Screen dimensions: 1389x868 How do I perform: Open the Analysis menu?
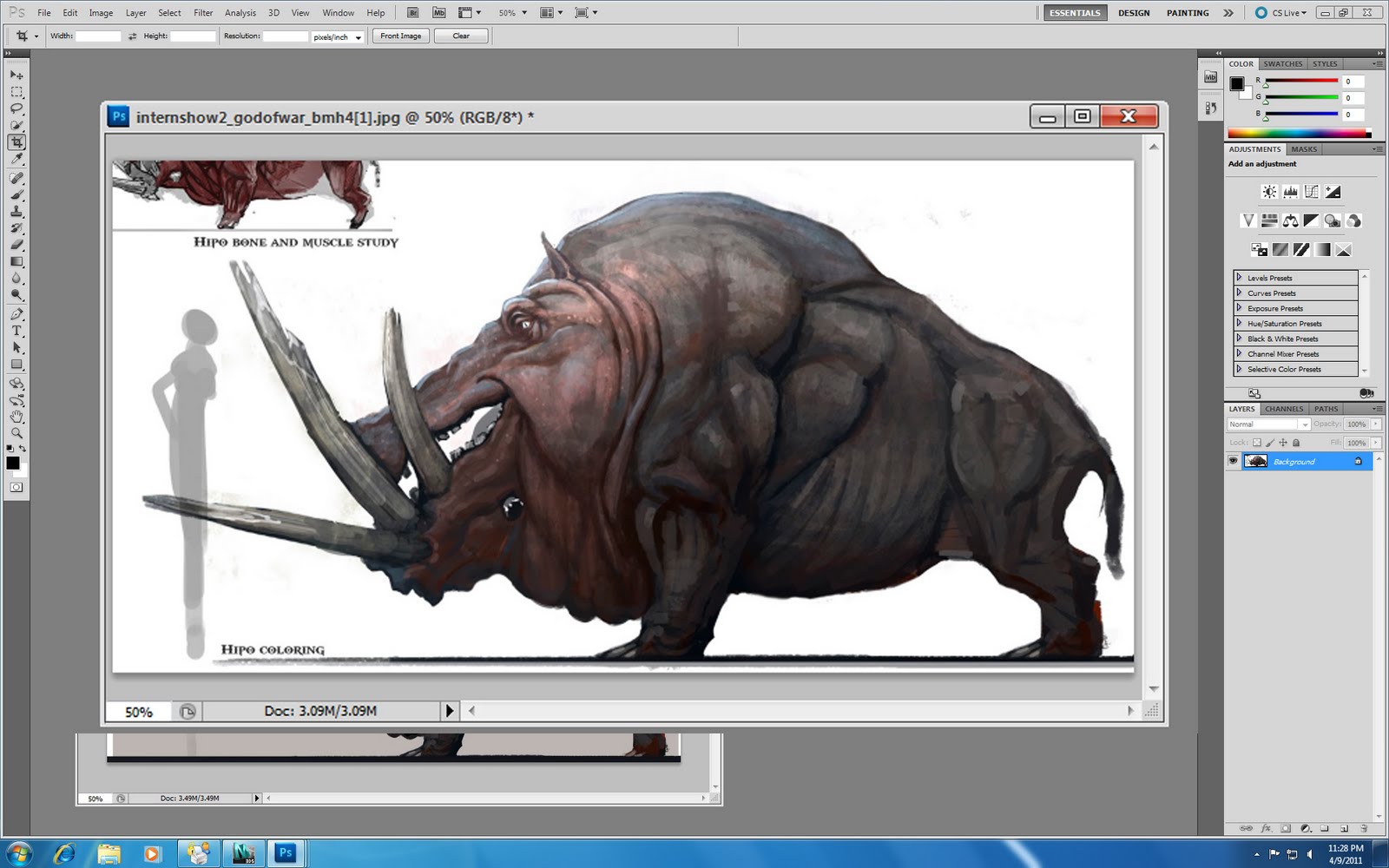click(x=240, y=13)
